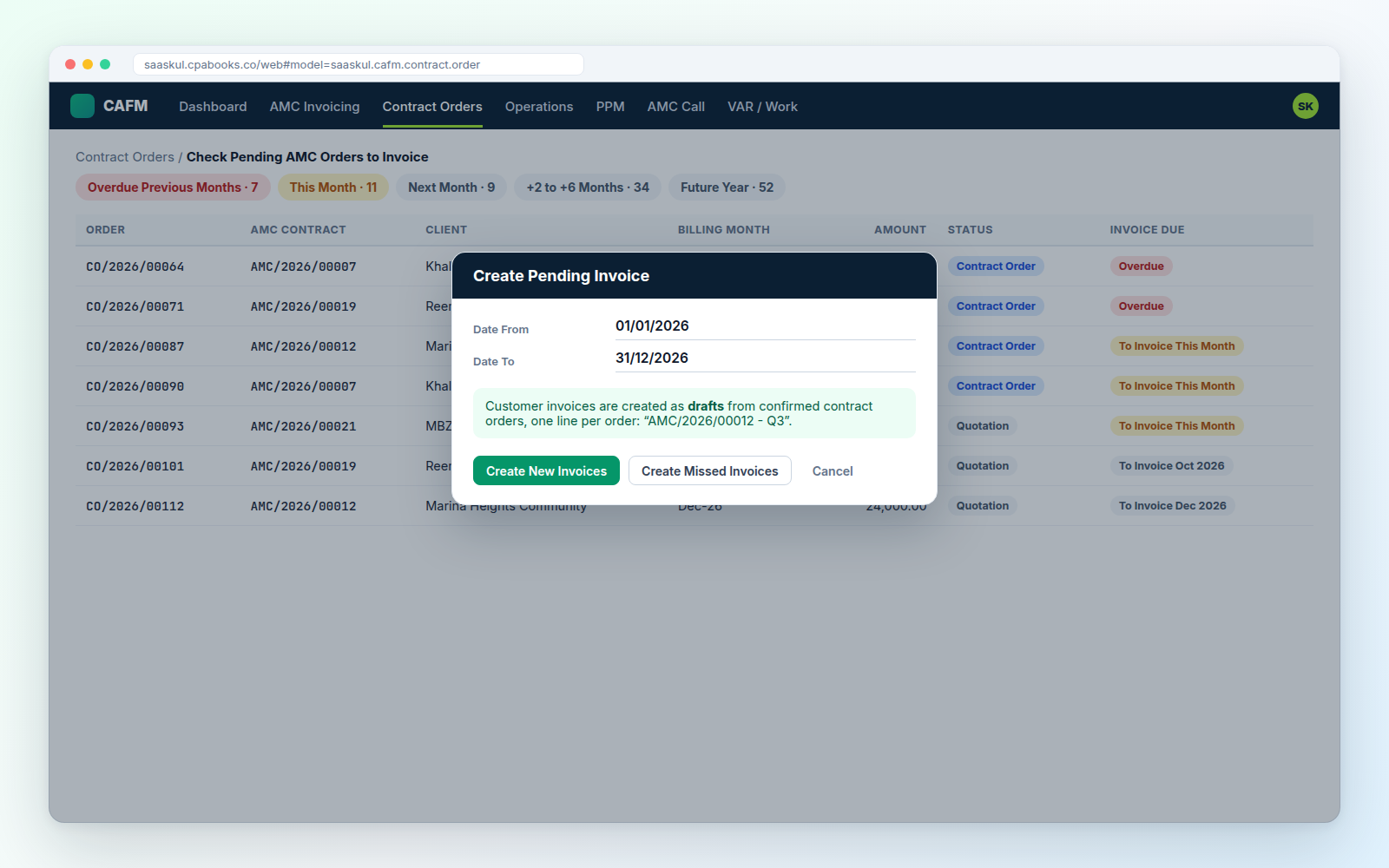Edit the Date To field

(765, 358)
